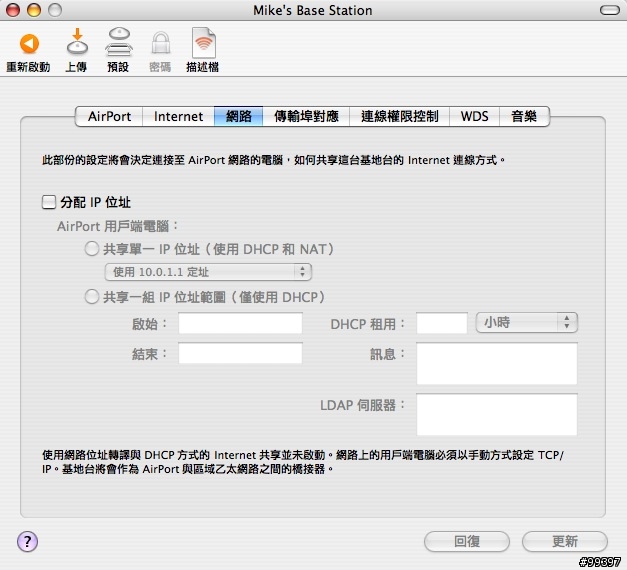This screenshot has width=627, height=570.
Task: Click the 重新啟動 restart icon
Action: pos(29,44)
